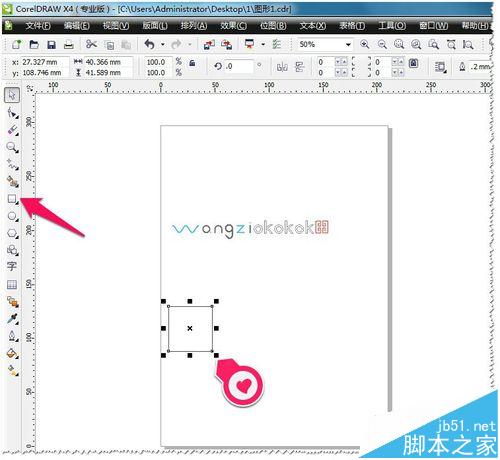Expand the redo history dropdown arrow

pos(190,44)
